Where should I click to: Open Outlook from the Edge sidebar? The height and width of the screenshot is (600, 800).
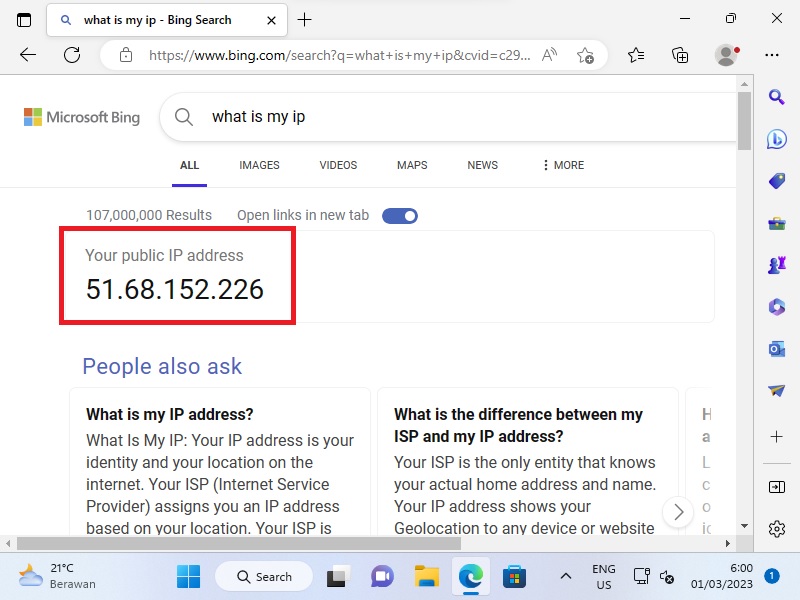tap(776, 349)
